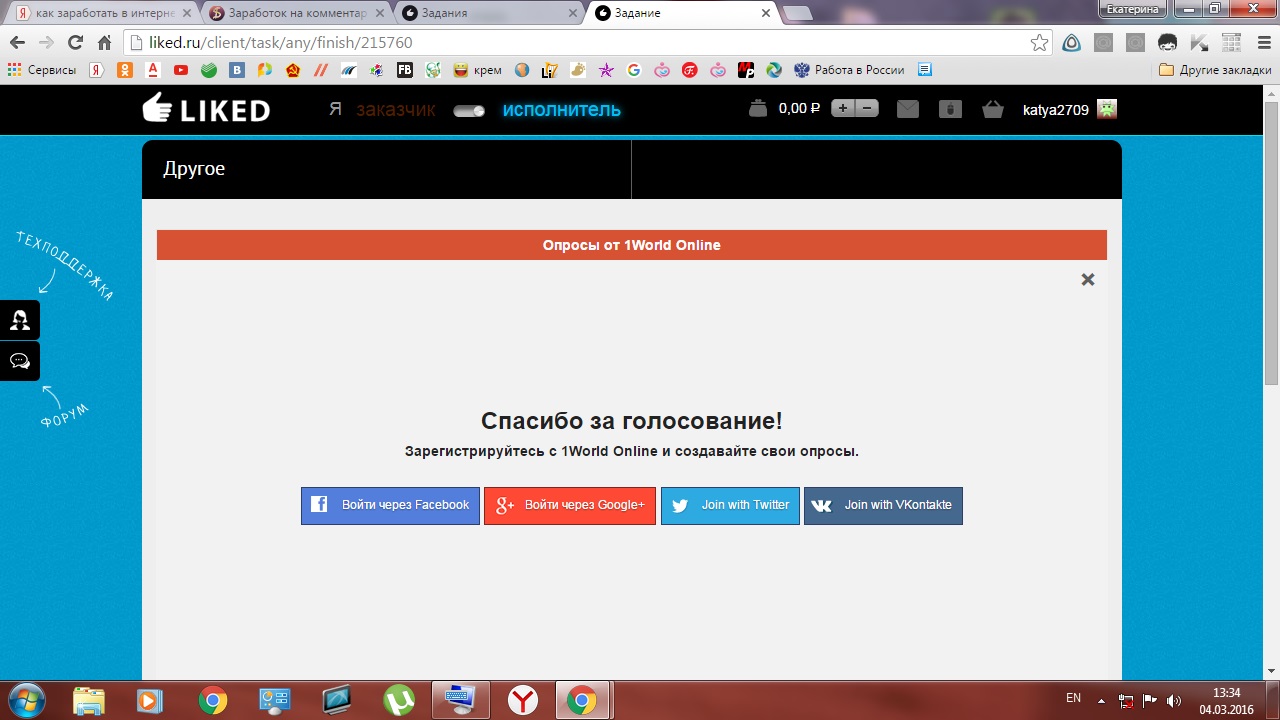Sign in with Войти через Google+

(x=570, y=505)
